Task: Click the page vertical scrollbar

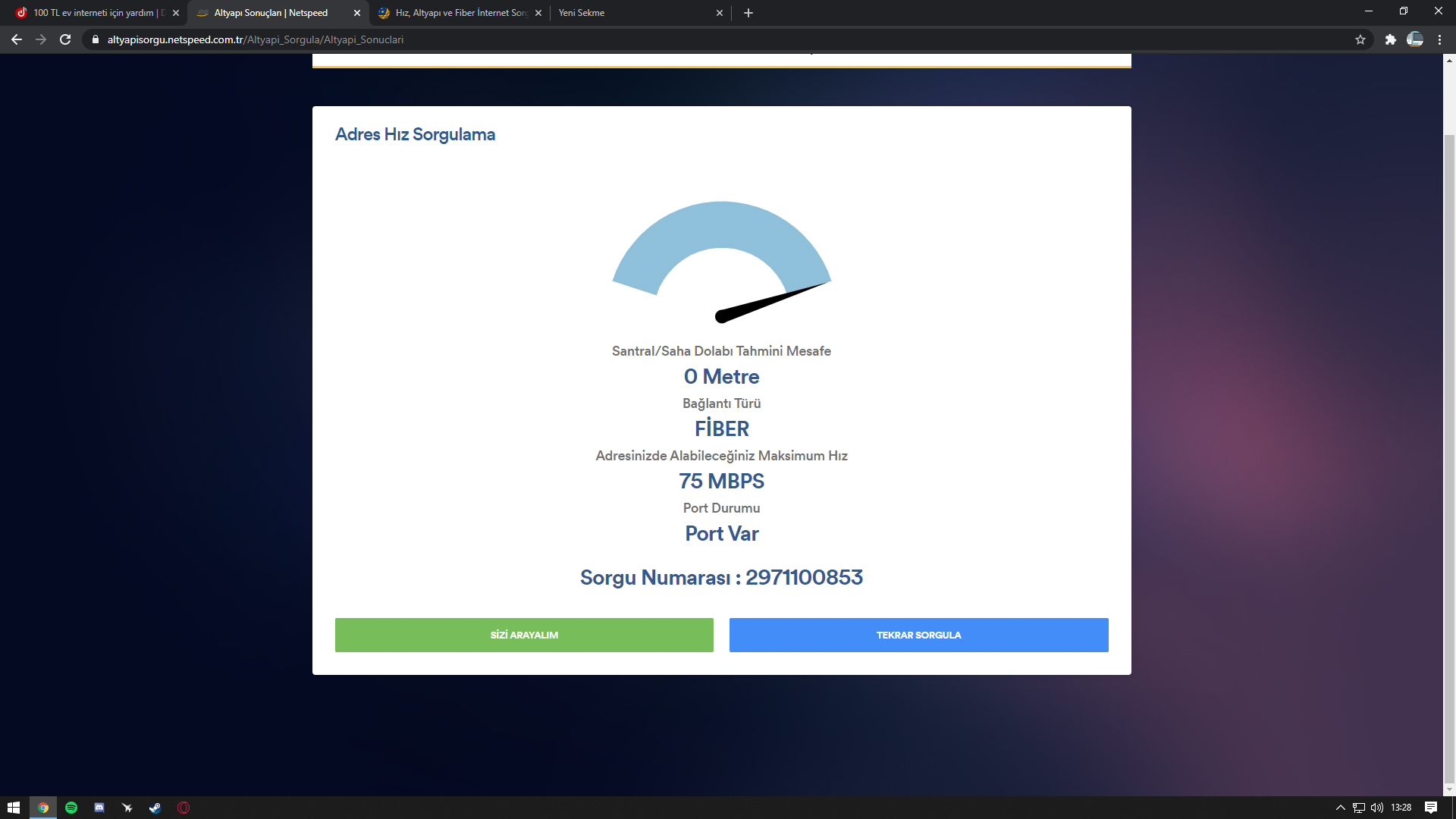Action: 1449,455
